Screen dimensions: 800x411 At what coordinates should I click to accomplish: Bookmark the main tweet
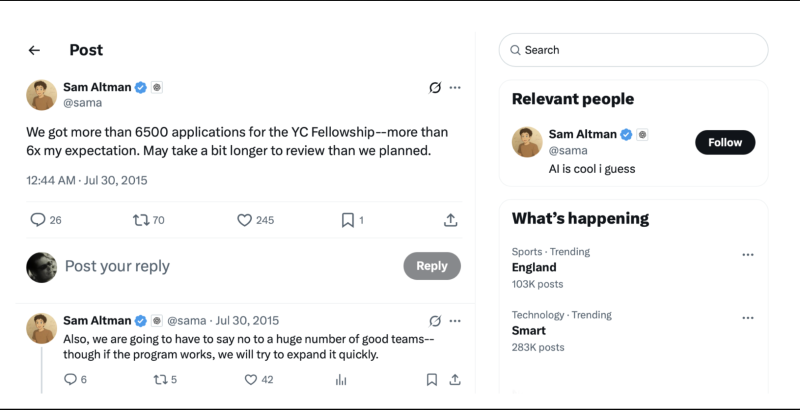tap(346, 220)
